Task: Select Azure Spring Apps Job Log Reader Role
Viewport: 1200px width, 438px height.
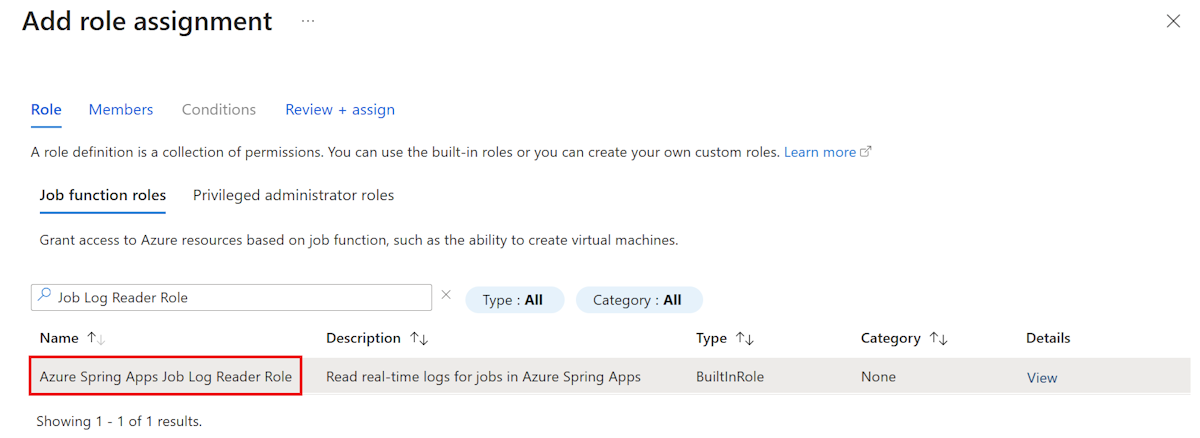Action: point(166,377)
